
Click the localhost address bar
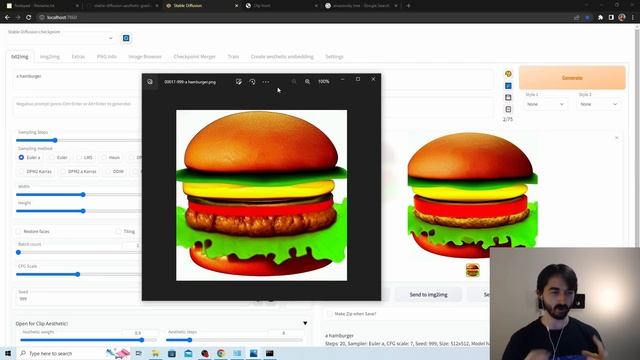coord(302,18)
